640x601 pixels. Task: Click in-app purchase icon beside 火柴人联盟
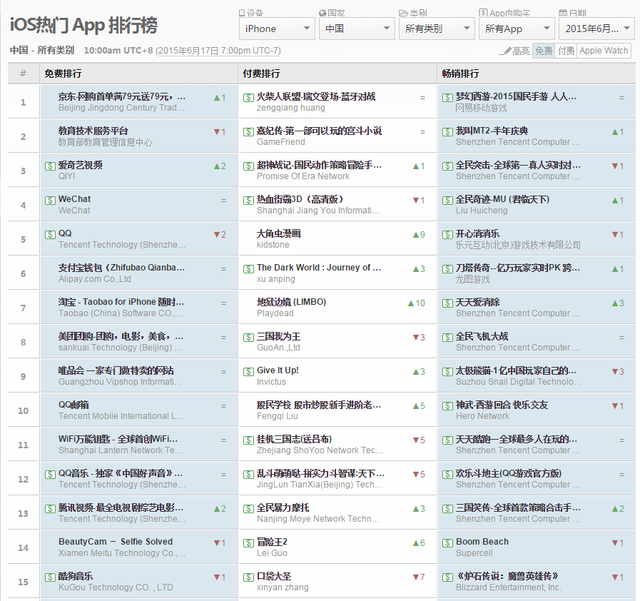(x=248, y=98)
